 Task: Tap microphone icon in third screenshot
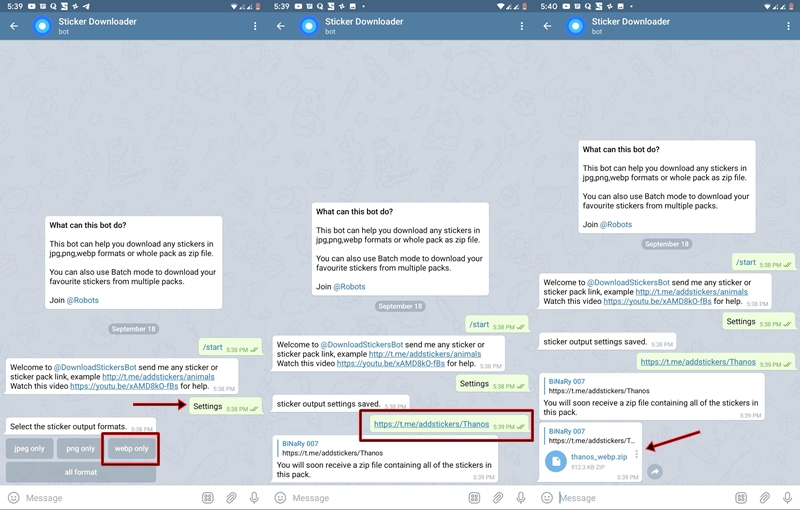[787, 498]
